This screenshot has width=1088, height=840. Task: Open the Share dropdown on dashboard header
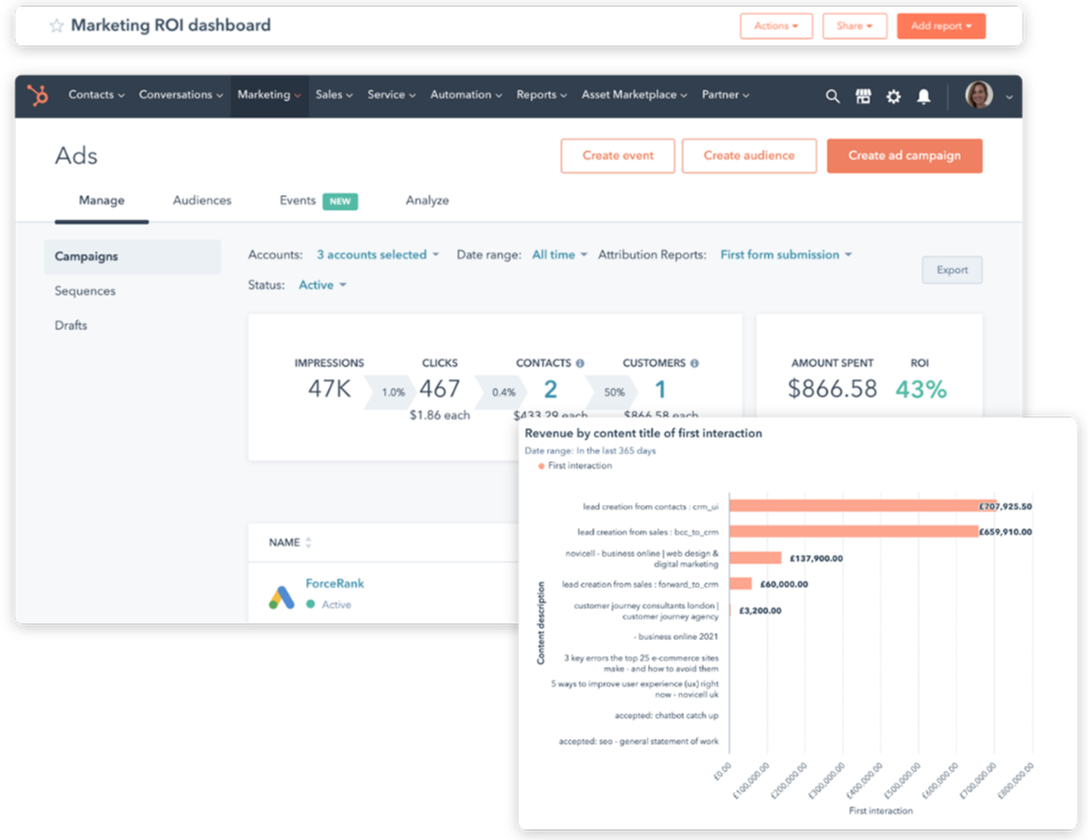tap(854, 26)
